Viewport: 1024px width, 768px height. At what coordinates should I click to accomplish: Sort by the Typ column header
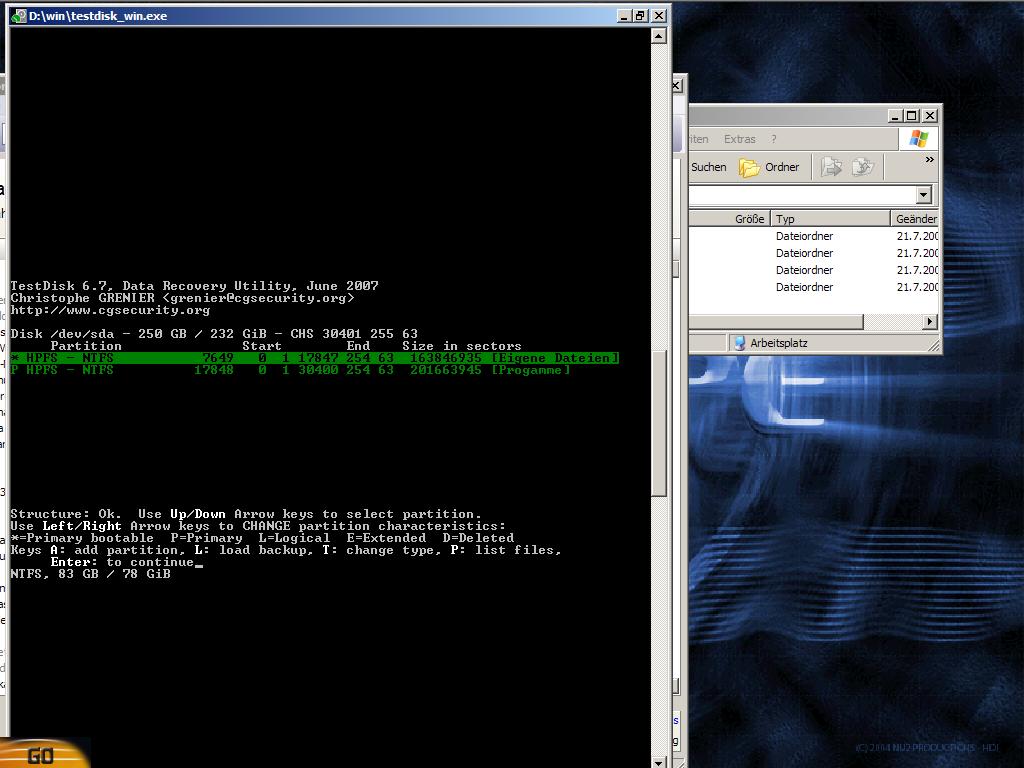tap(830, 219)
